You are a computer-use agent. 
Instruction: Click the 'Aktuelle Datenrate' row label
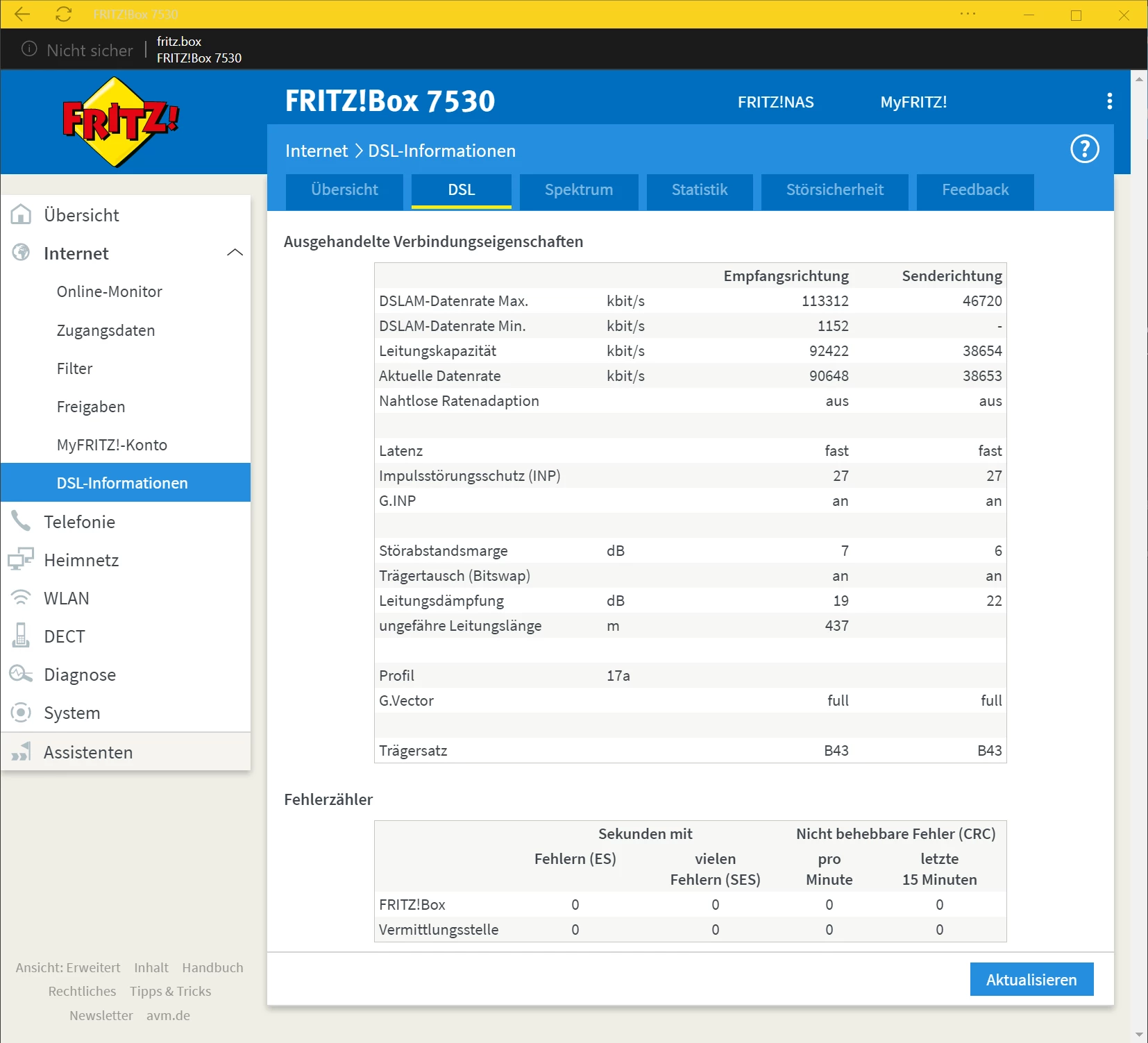click(440, 375)
